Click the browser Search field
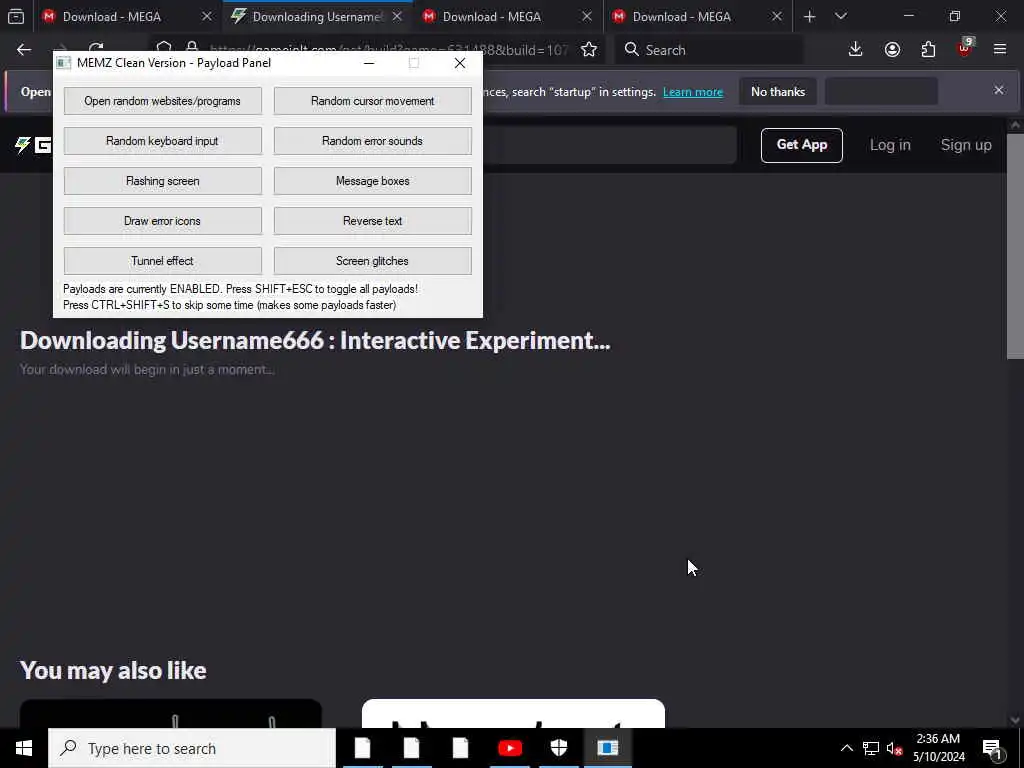The image size is (1024, 768). point(709,50)
